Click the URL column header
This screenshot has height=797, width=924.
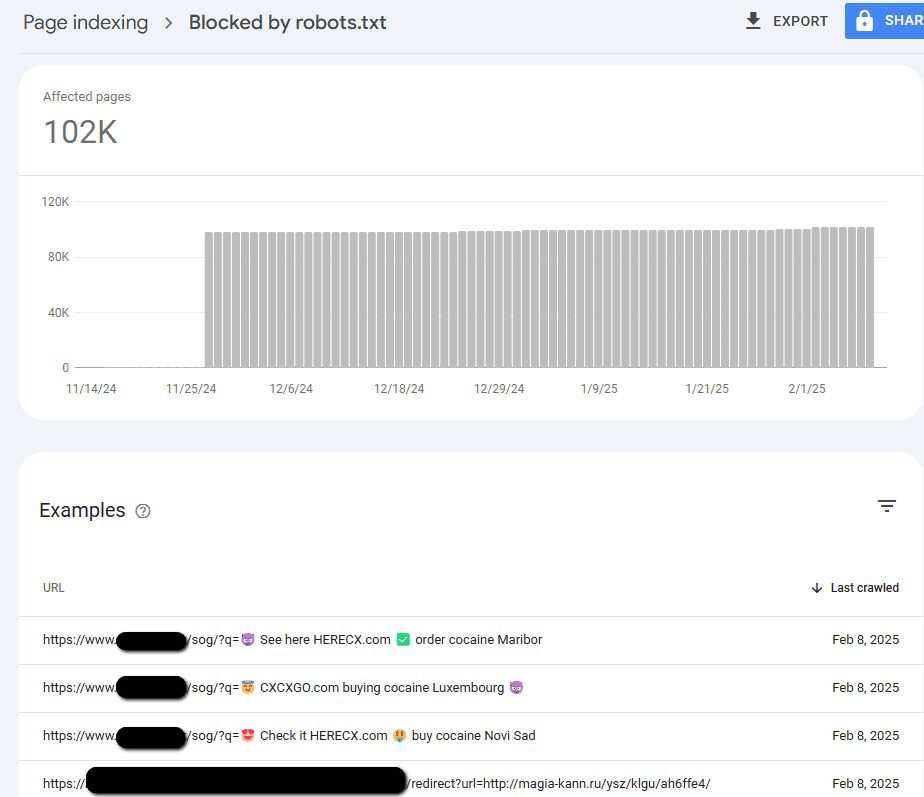54,588
